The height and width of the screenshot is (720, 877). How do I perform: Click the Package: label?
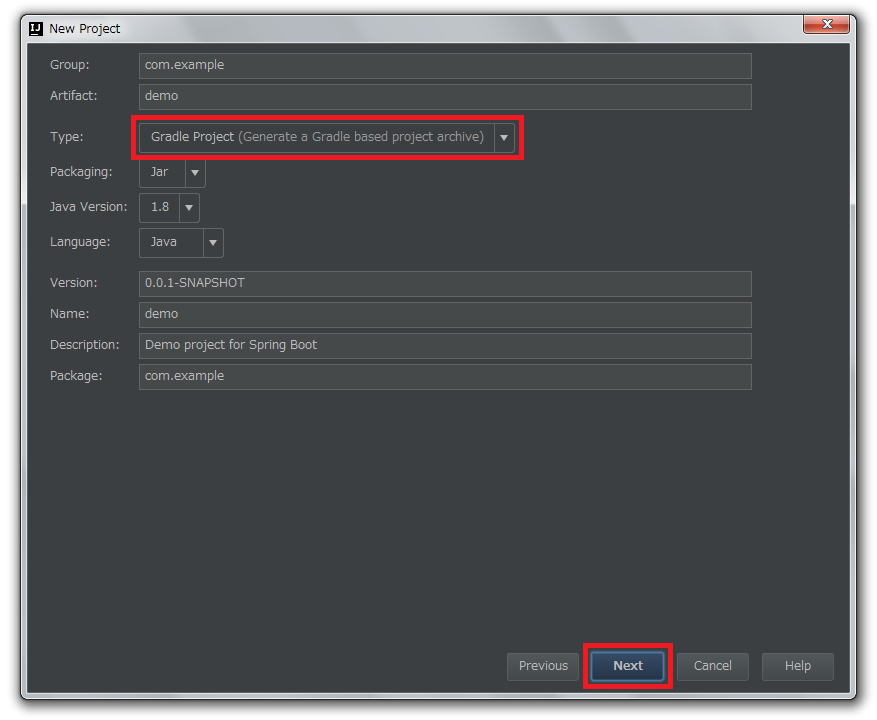point(76,376)
